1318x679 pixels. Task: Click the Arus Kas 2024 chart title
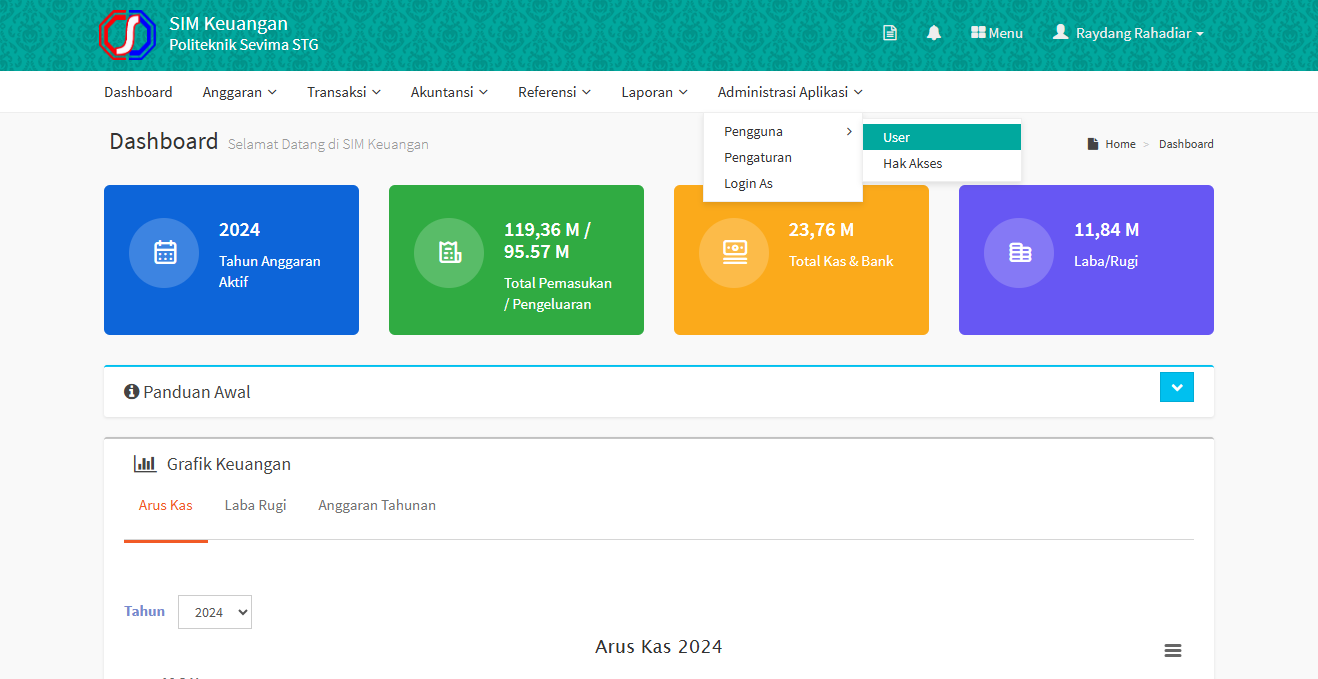(x=659, y=646)
